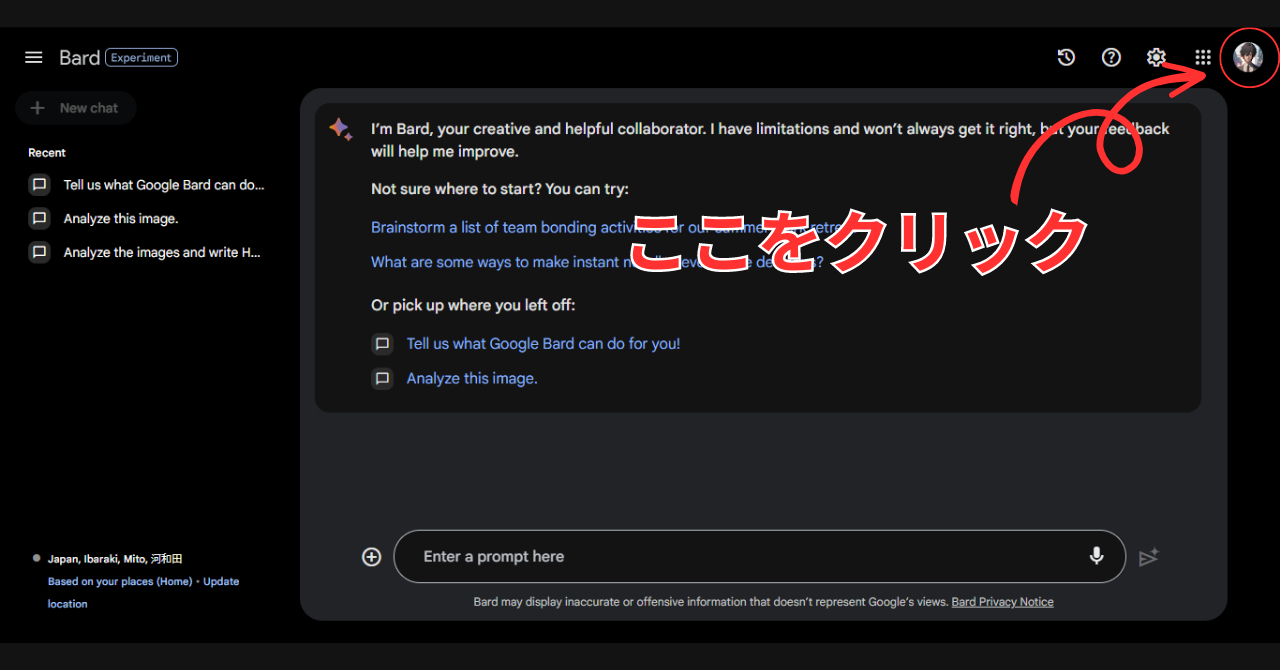
Task: Open recent chat 'Analyze the images and write H...'
Action: [x=162, y=253]
